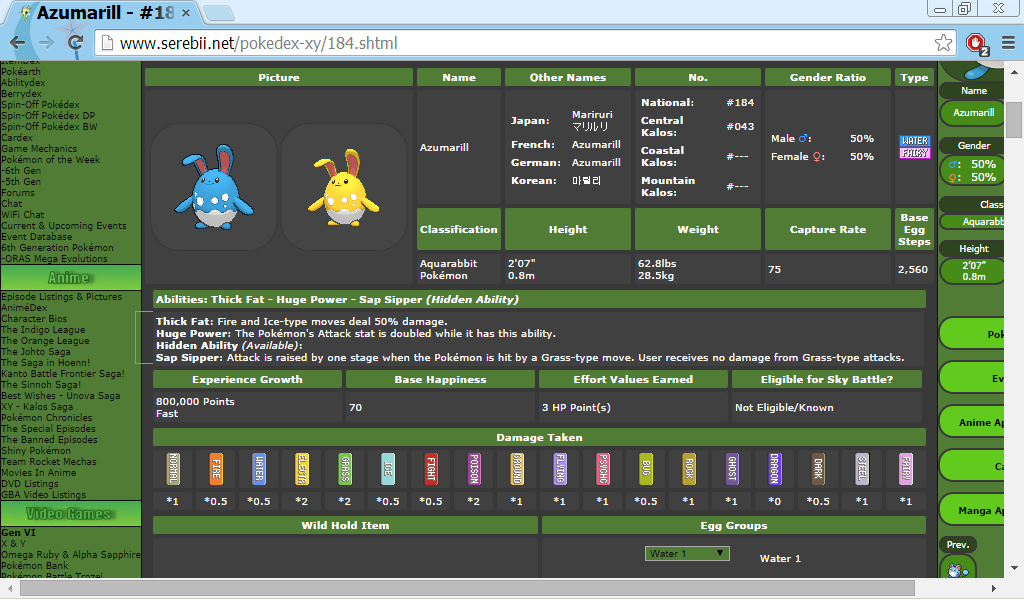Click the FAIRY type badge under Type
Image resolution: width=1024 pixels, height=600 pixels.
coord(914,153)
